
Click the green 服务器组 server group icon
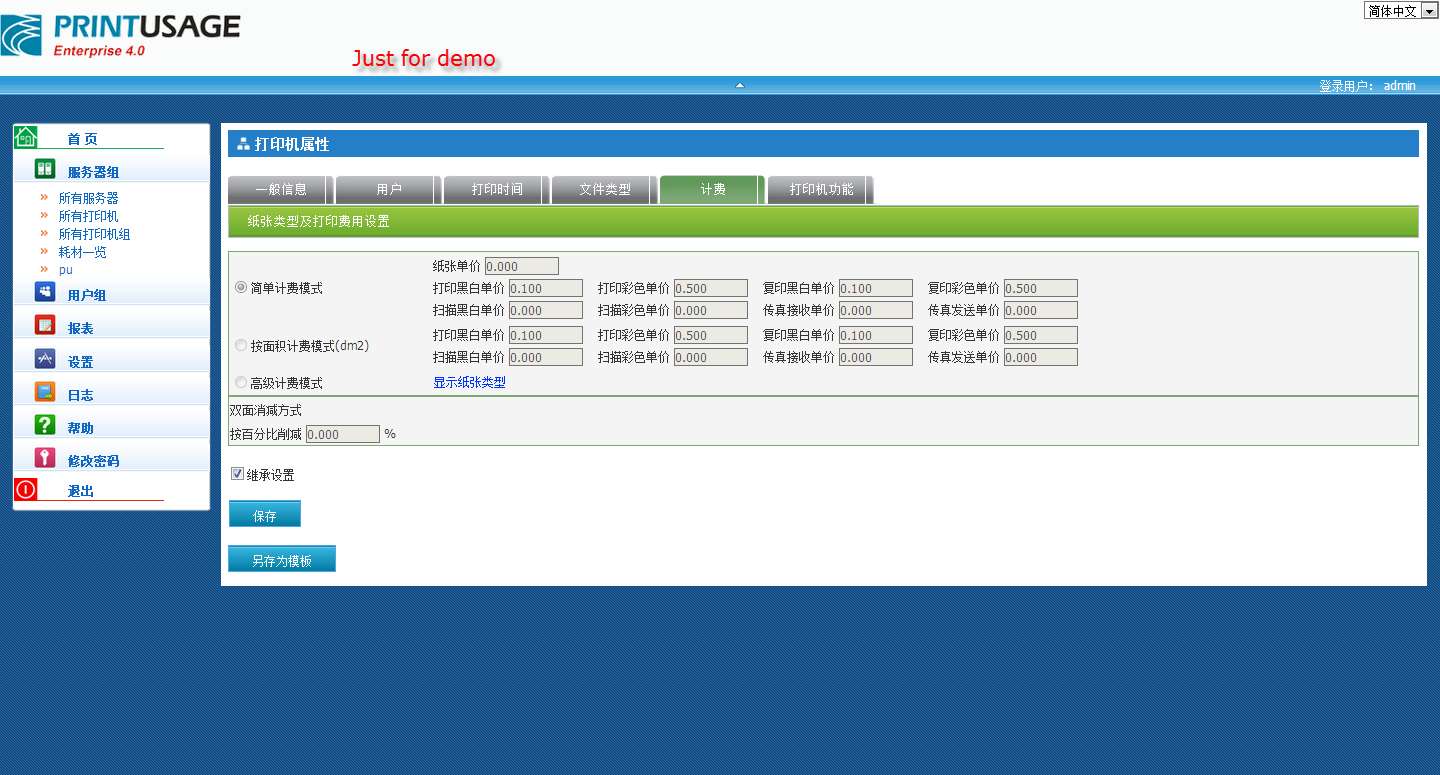click(45, 168)
